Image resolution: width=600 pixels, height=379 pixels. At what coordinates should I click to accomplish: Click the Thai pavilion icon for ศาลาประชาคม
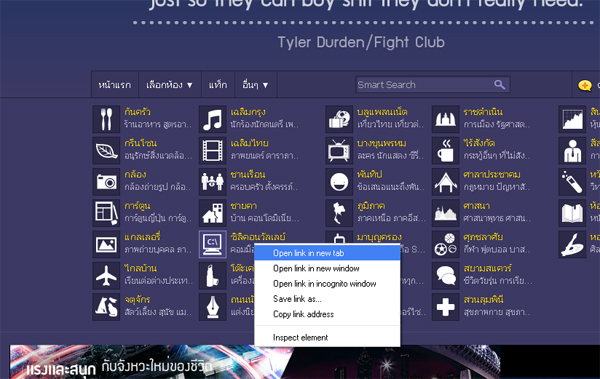tap(445, 182)
